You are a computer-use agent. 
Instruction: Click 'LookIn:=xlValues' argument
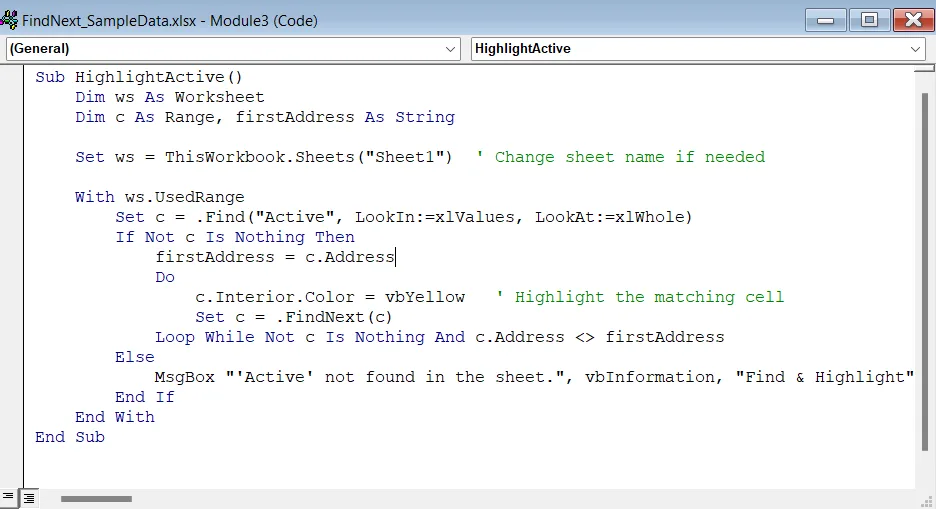tap(435, 217)
